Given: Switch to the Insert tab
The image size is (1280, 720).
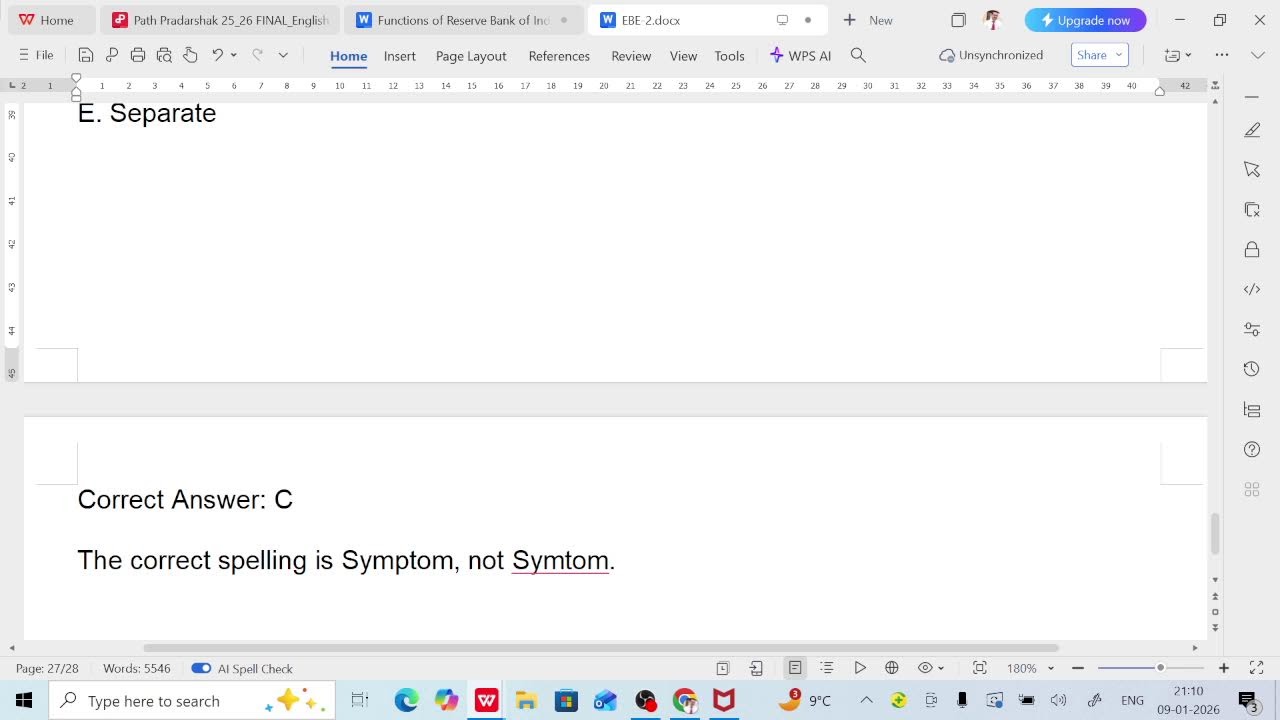Looking at the screenshot, I should click(400, 56).
